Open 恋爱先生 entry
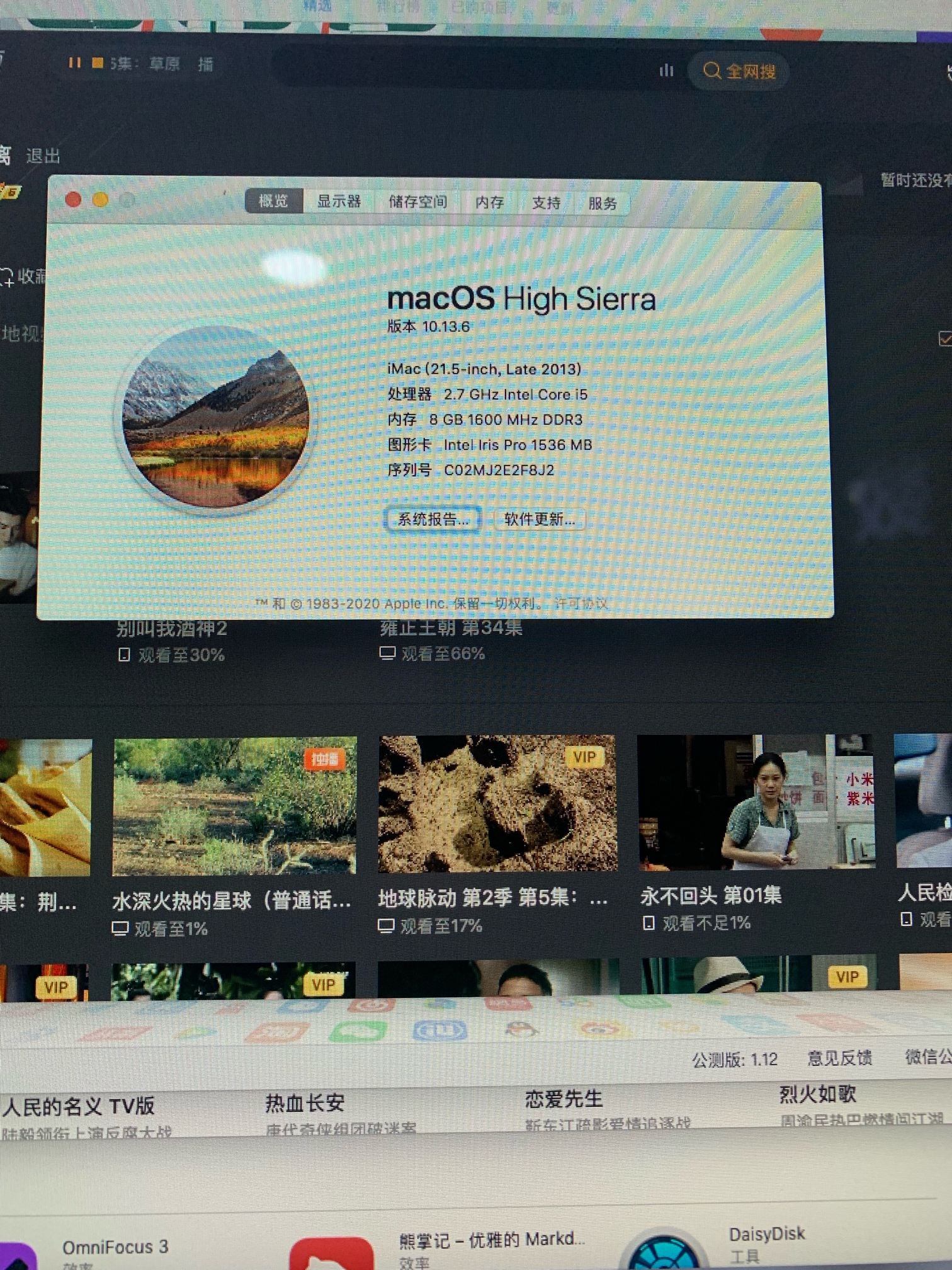This screenshot has height=1270, width=952. 564,1099
